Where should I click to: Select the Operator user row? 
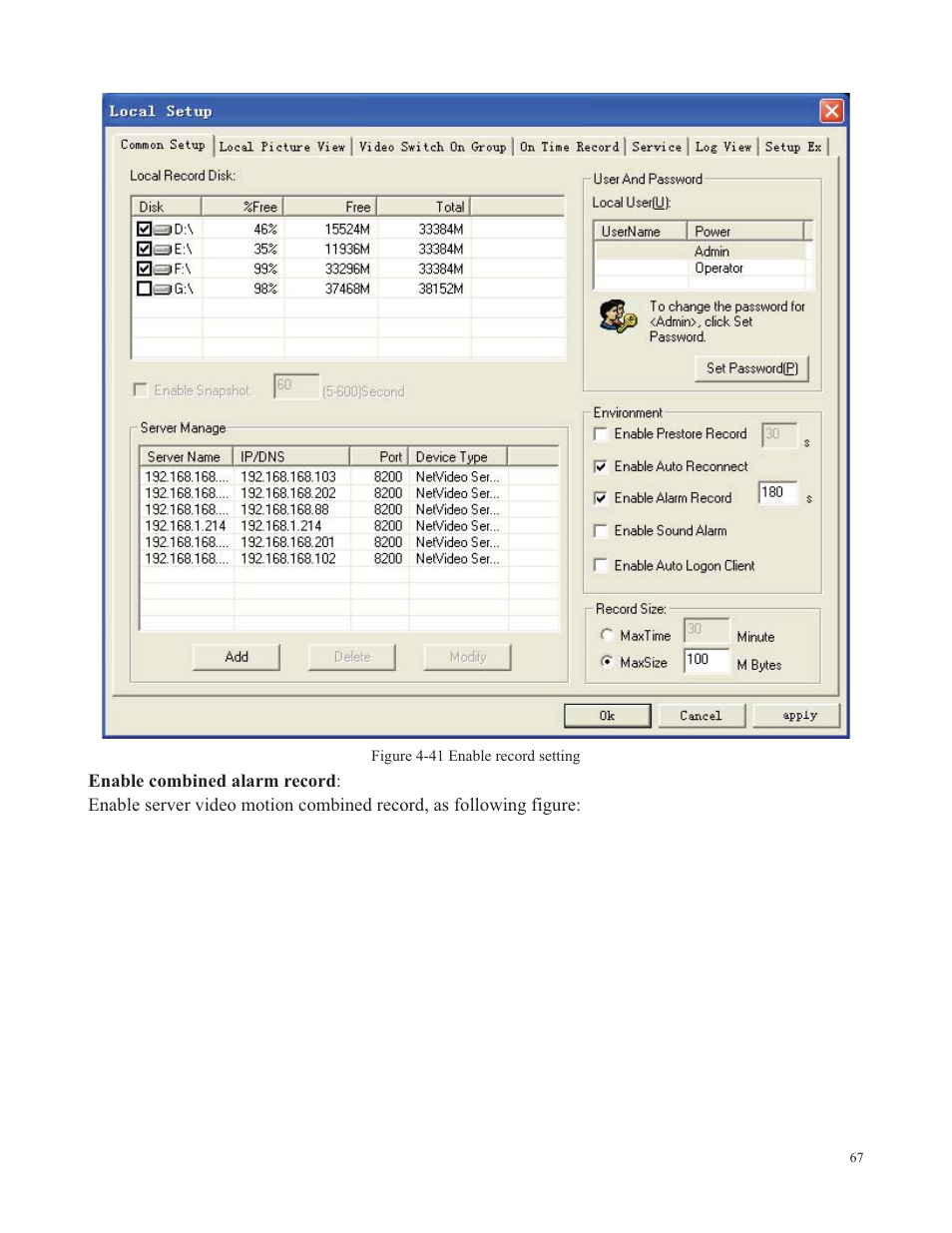point(701,269)
